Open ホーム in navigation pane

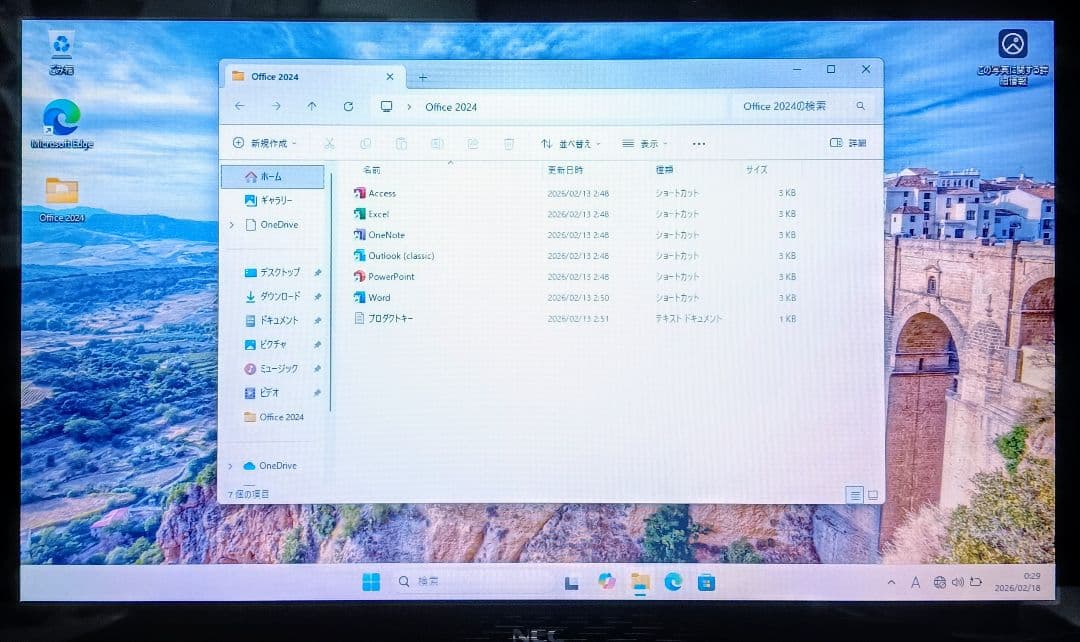coord(273,176)
